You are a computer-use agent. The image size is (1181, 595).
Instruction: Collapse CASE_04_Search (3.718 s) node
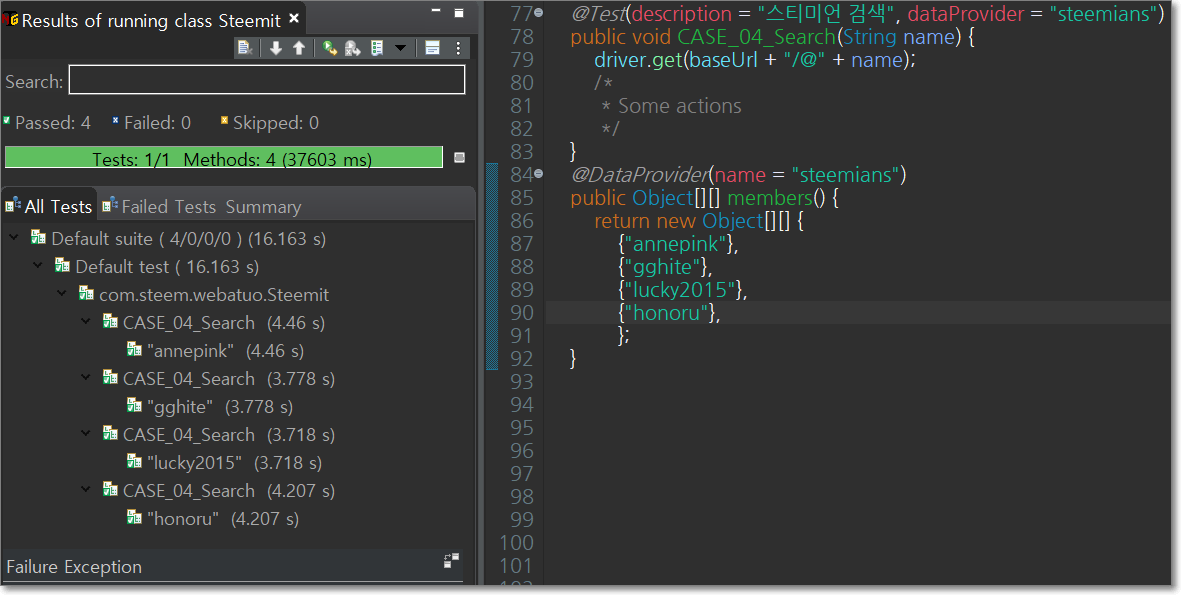click(87, 434)
